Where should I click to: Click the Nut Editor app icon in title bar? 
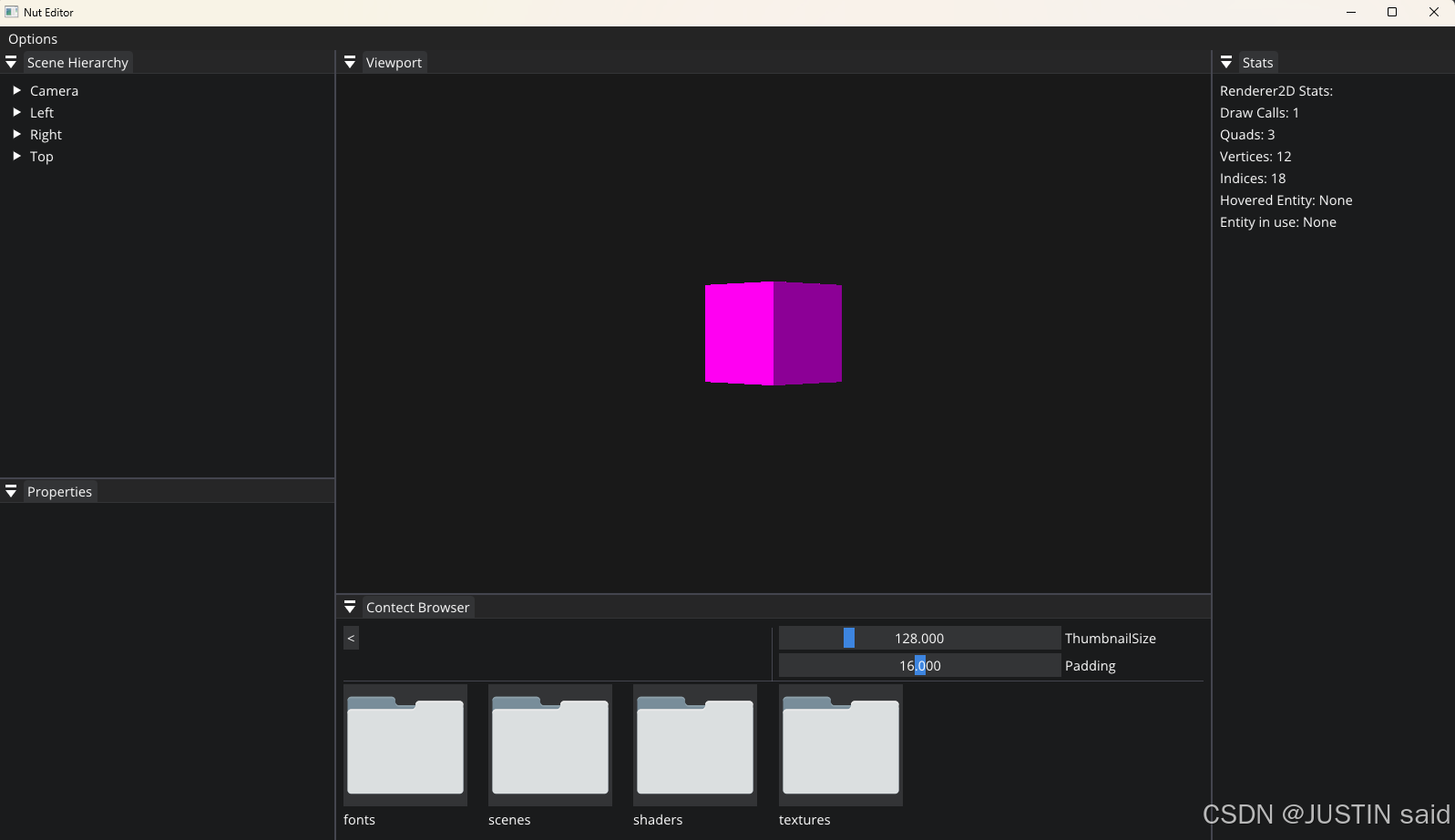coord(12,12)
